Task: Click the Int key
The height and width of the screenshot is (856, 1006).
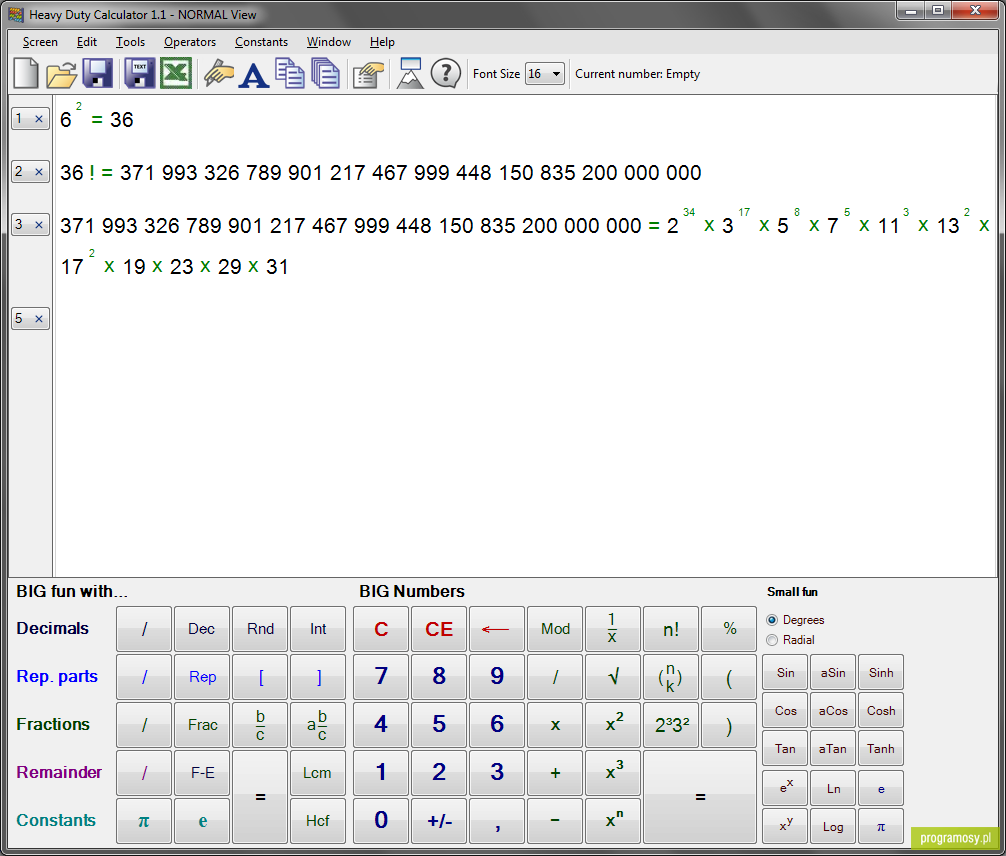Action: coord(318,629)
